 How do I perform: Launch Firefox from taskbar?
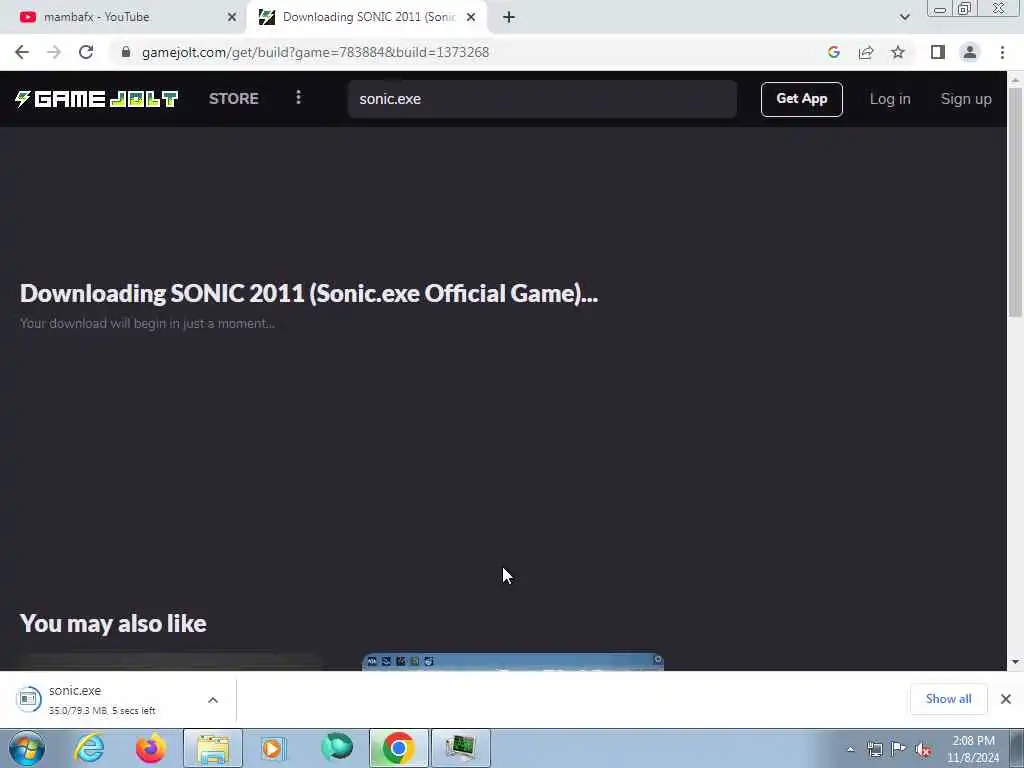coord(150,748)
